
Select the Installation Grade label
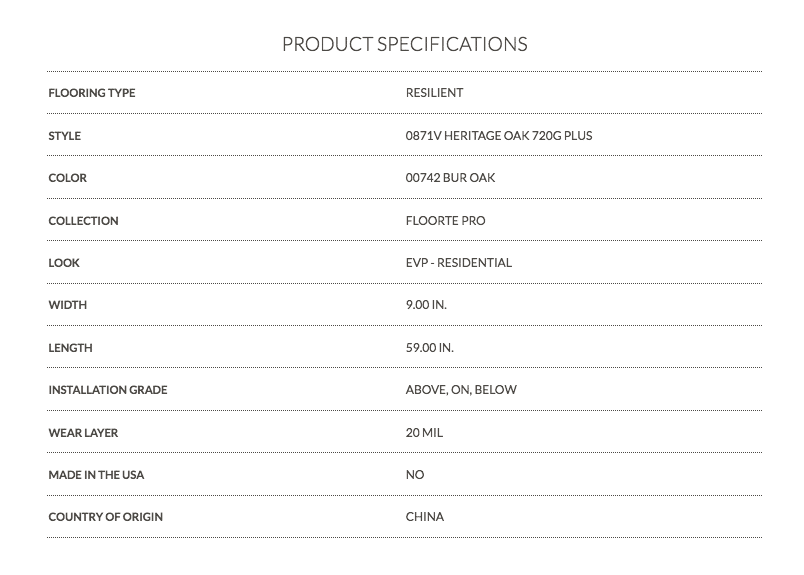pyautogui.click(x=108, y=390)
